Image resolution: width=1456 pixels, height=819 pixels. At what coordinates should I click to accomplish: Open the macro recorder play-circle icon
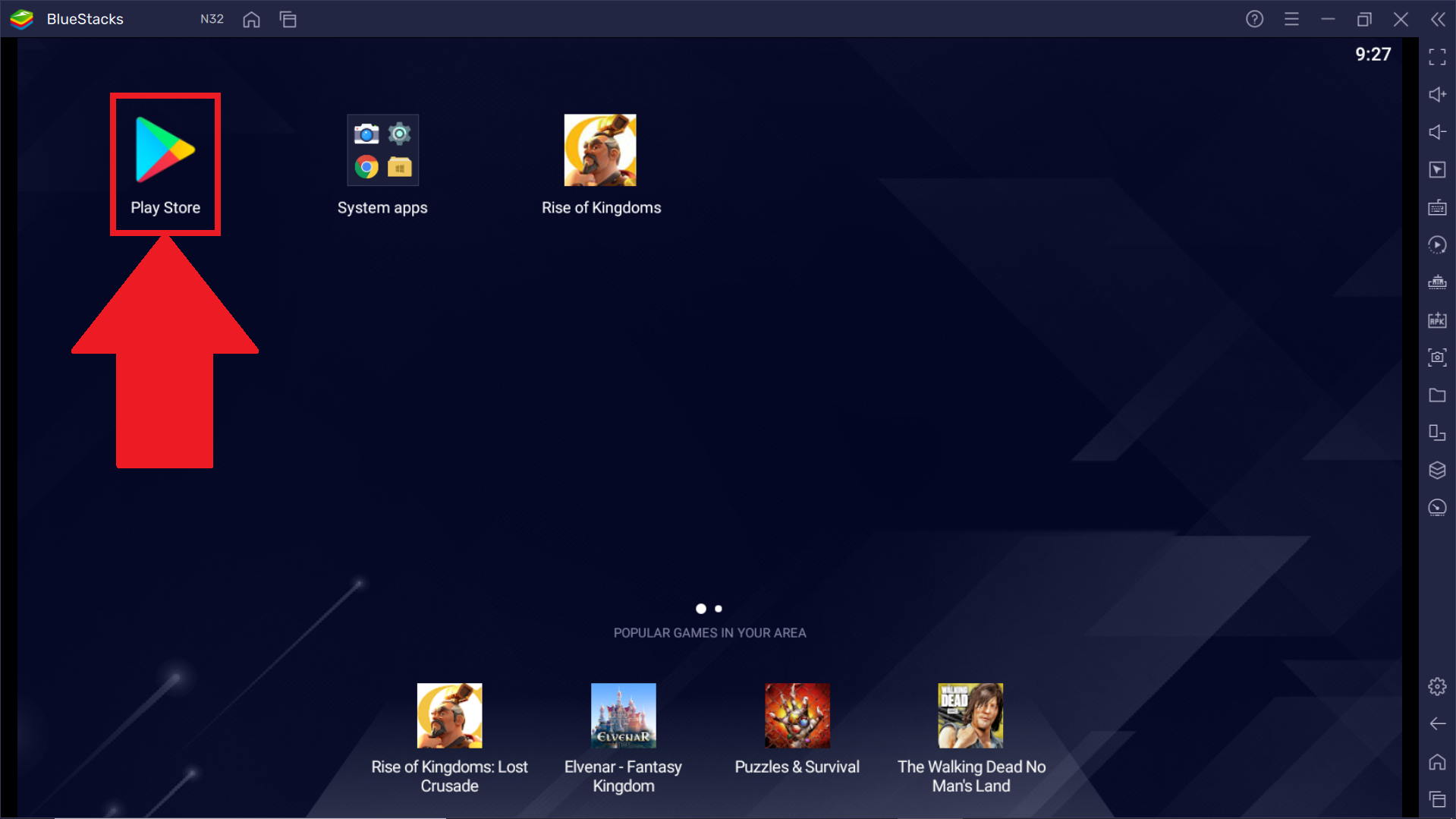coord(1437,244)
